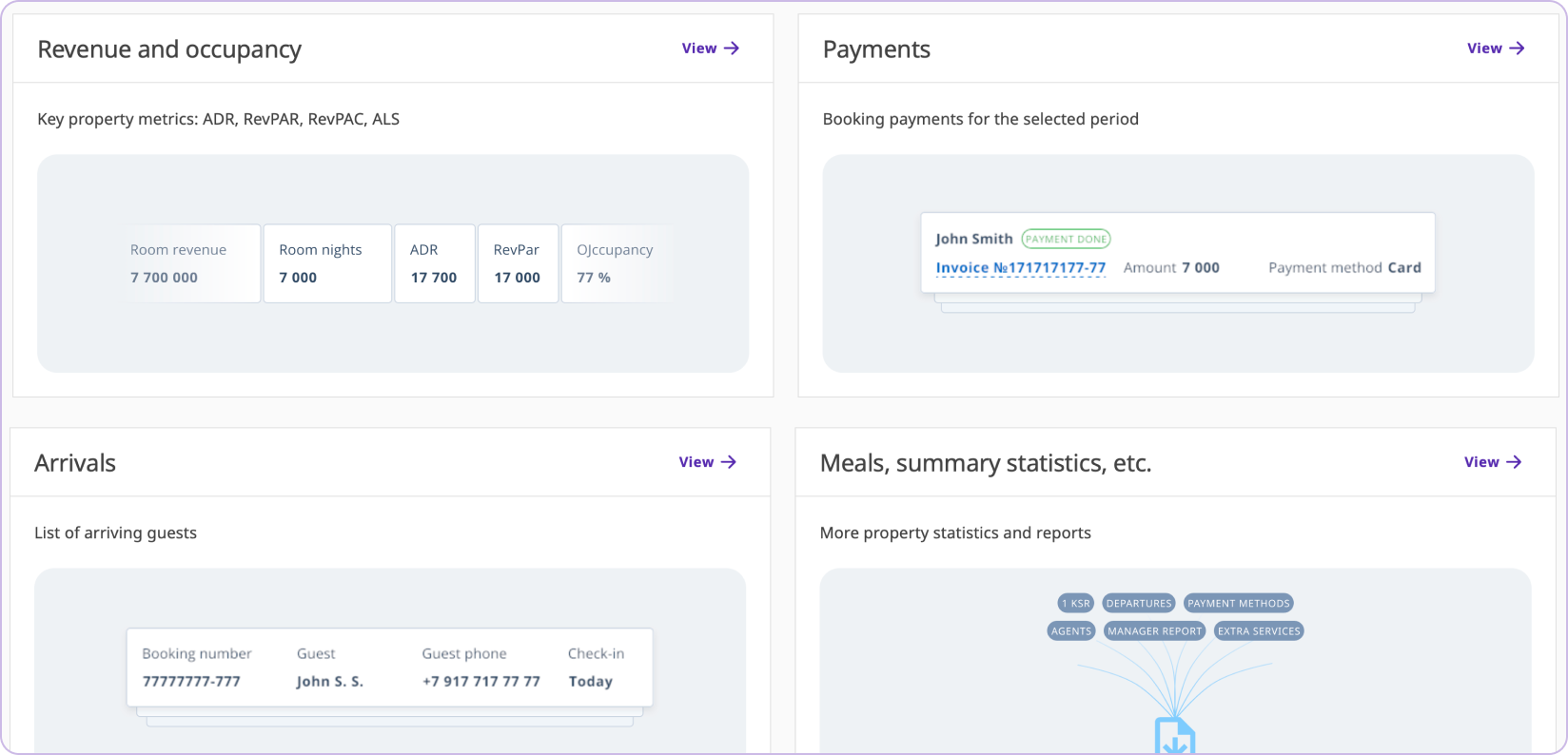Click the Room revenue value 7 700 000
The image size is (1568, 755).
point(164,278)
